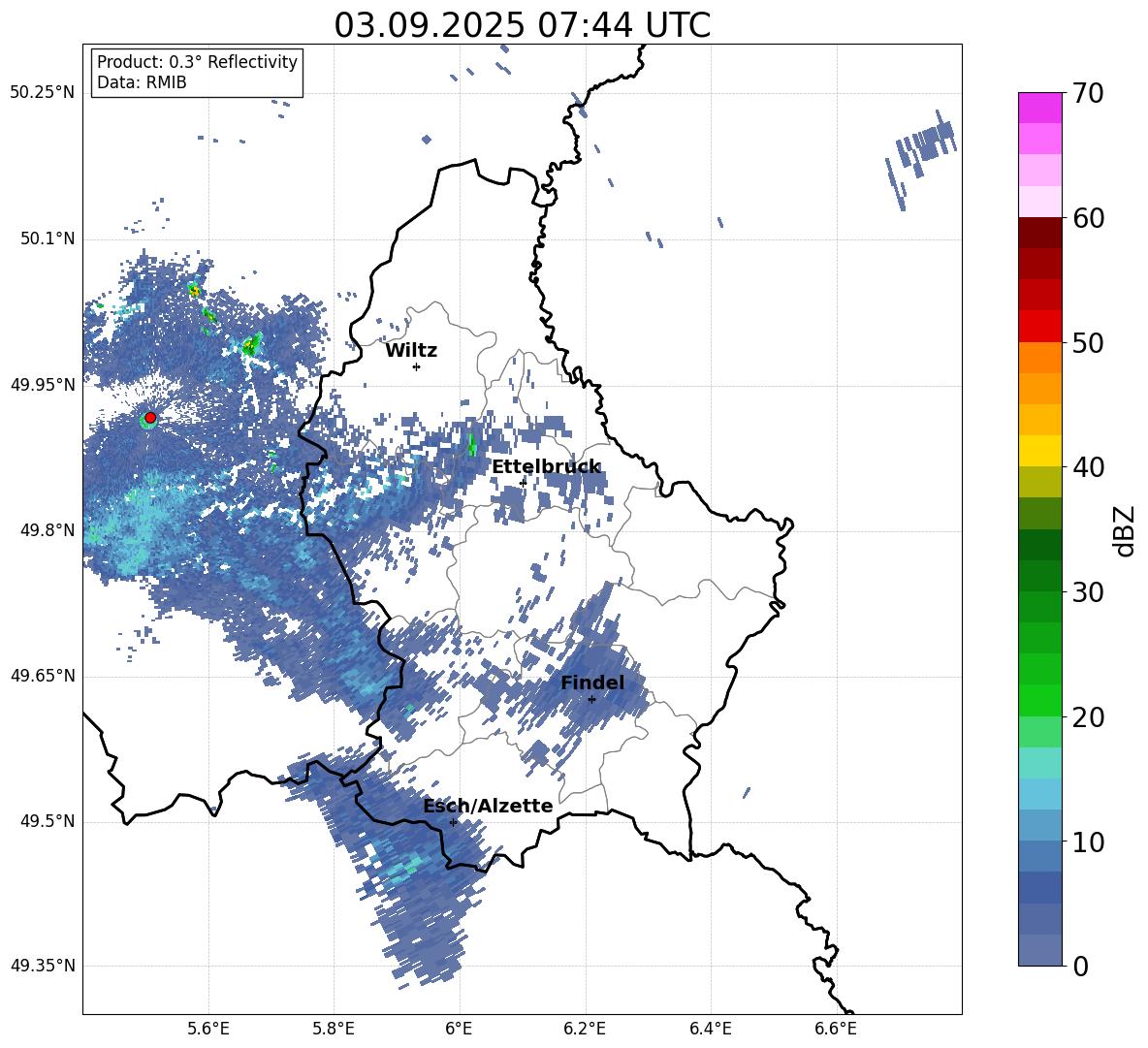This screenshot has width=1148, height=1048.
Task: Click the 50 tick on the colorbar
Action: pos(1087,342)
